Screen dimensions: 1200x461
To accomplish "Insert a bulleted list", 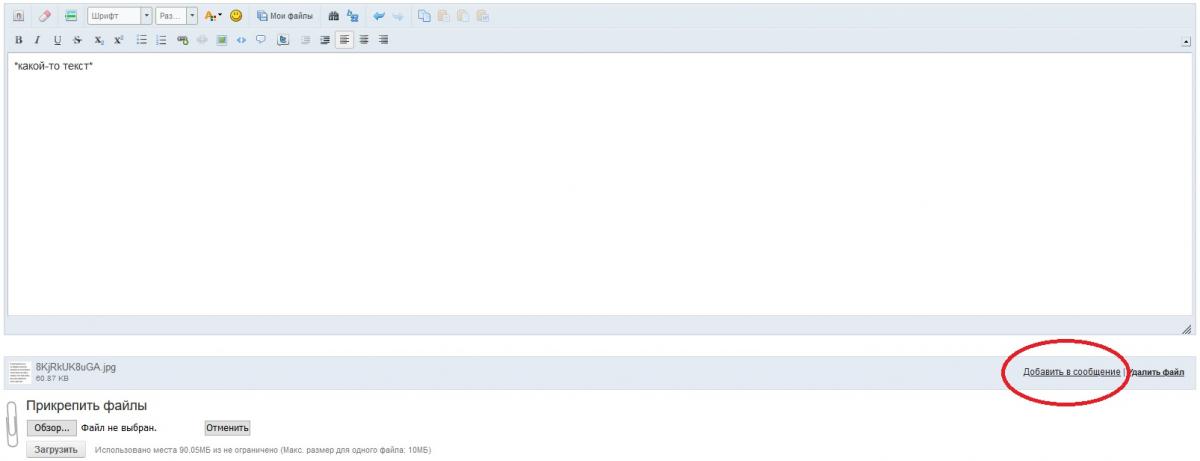I will (x=142, y=40).
